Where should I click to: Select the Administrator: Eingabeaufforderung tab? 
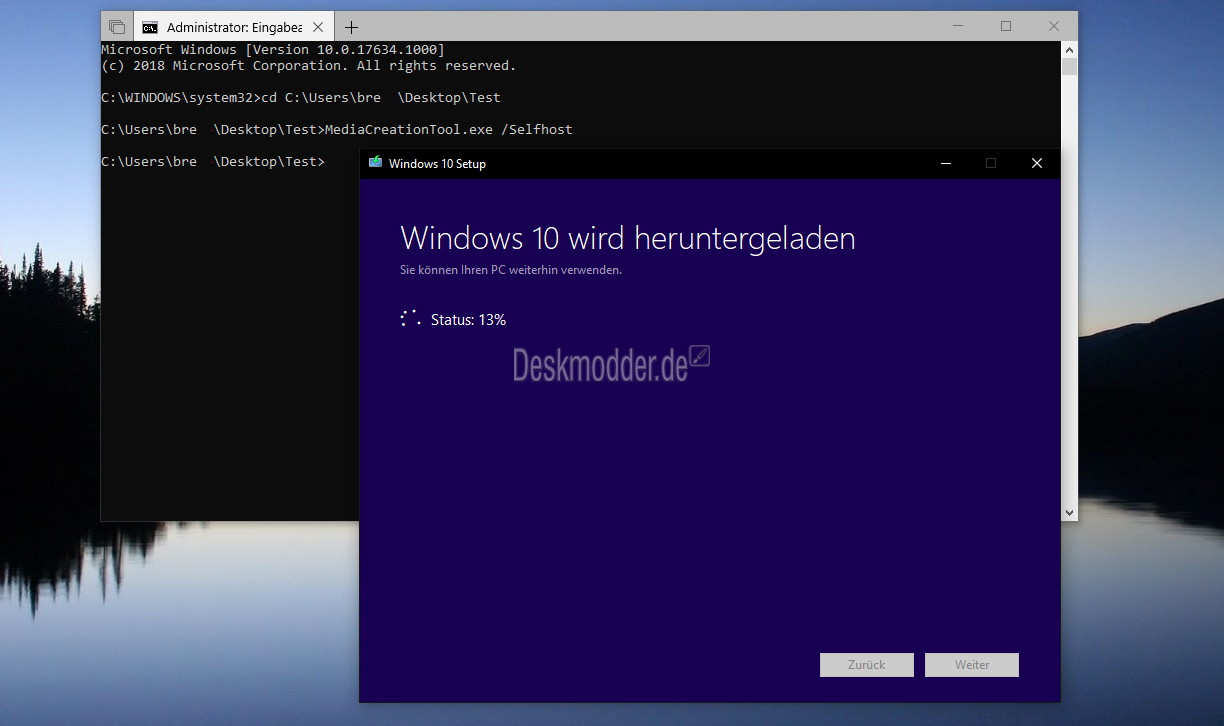tap(233, 27)
